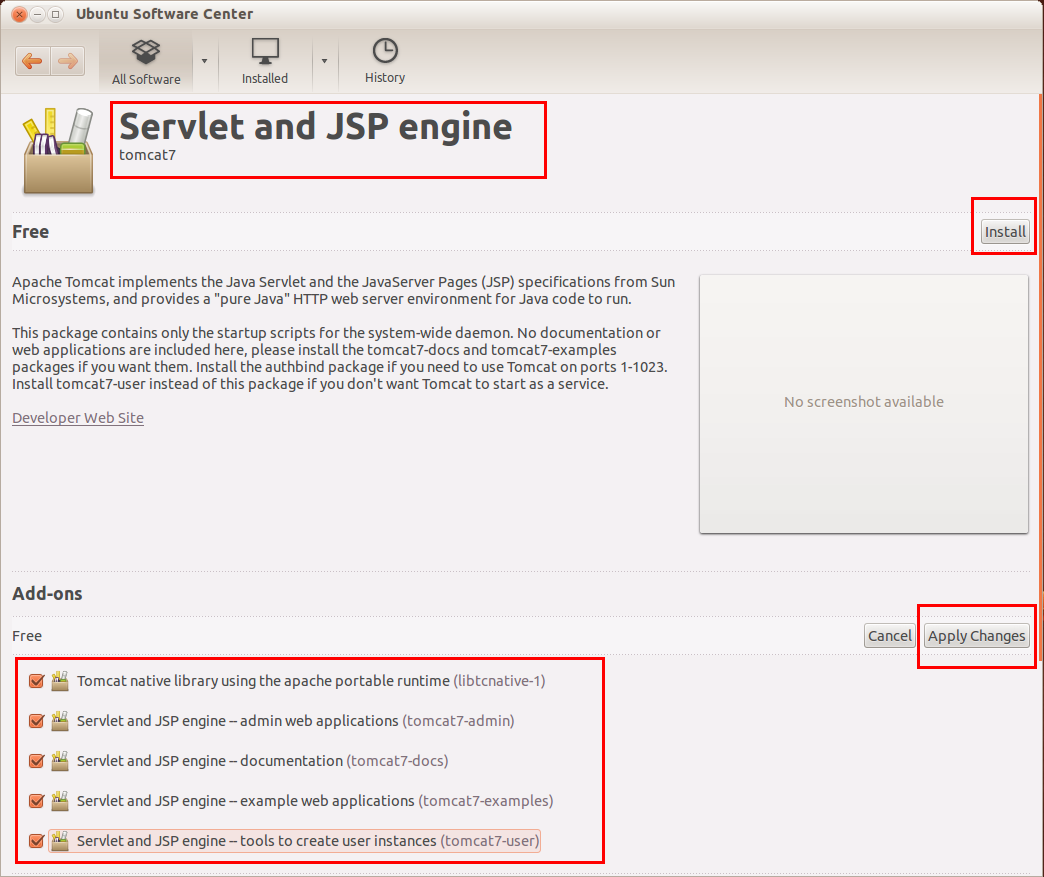The image size is (1044, 877).
Task: Click the 'tomcat7' package name under title
Action: click(x=147, y=155)
